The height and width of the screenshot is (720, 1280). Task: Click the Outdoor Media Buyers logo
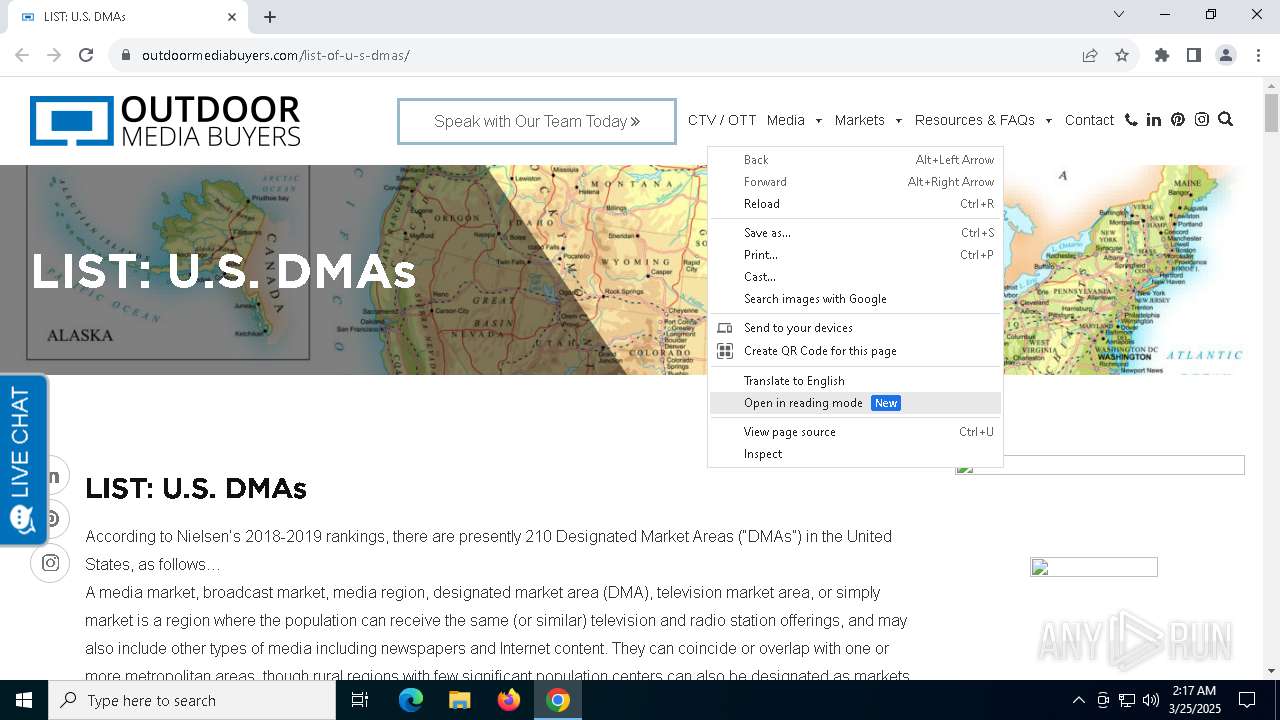point(165,121)
